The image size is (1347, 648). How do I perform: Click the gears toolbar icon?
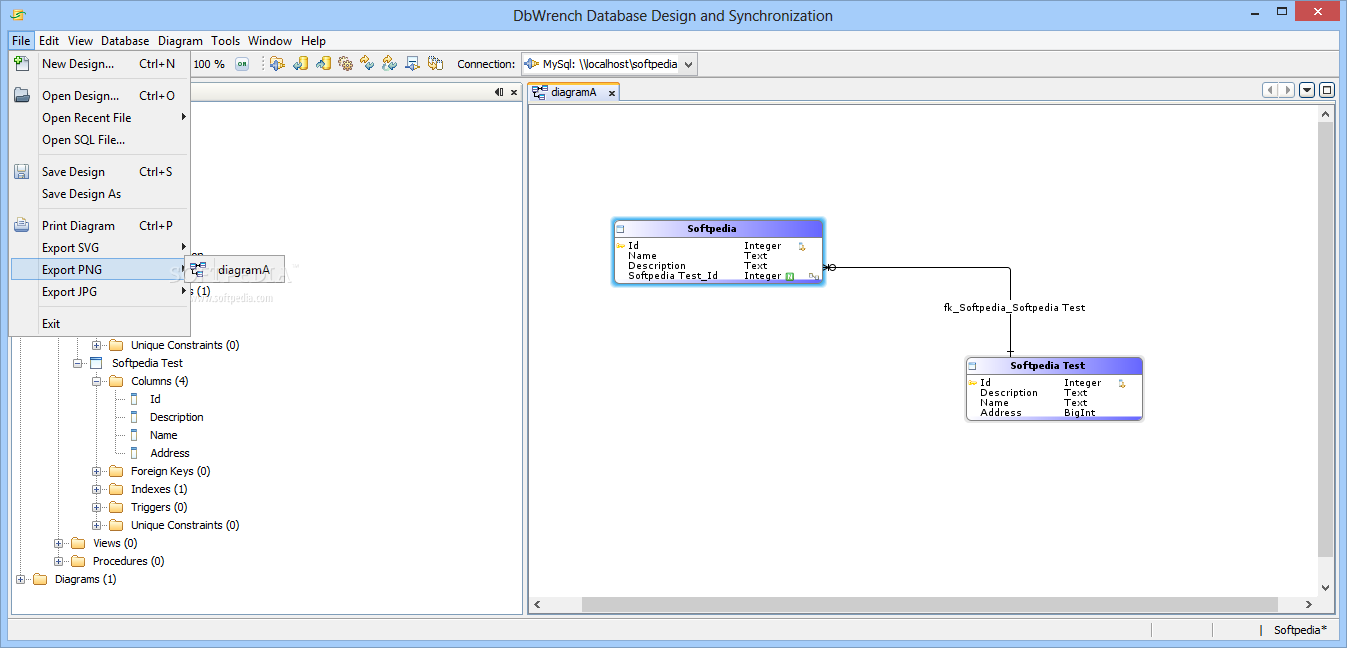click(345, 64)
